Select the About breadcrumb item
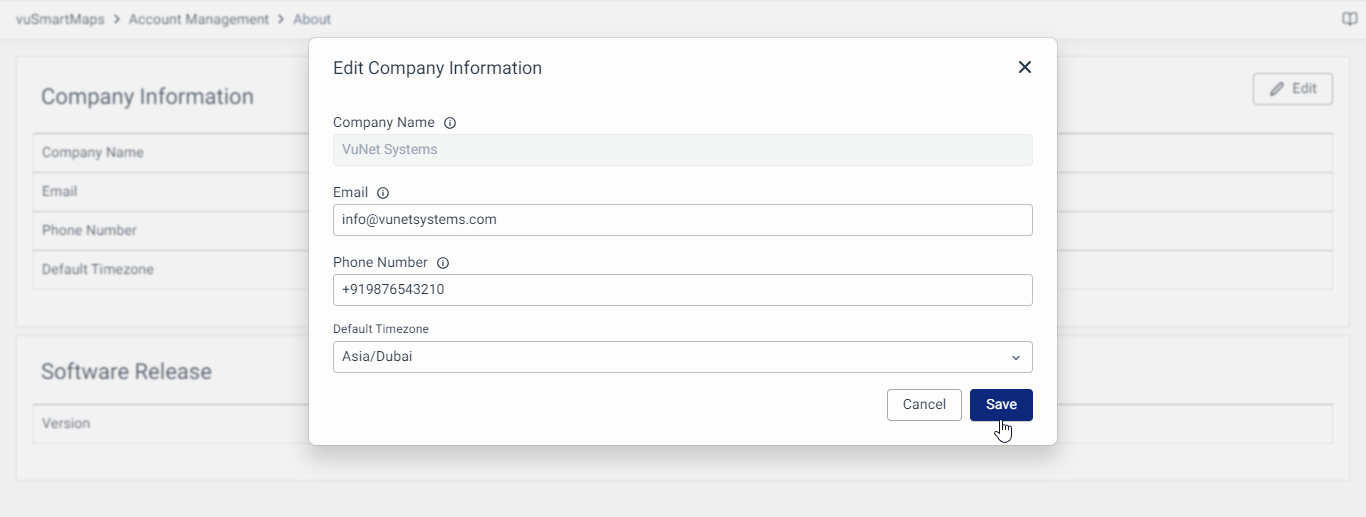The width and height of the screenshot is (1366, 517). click(x=312, y=19)
